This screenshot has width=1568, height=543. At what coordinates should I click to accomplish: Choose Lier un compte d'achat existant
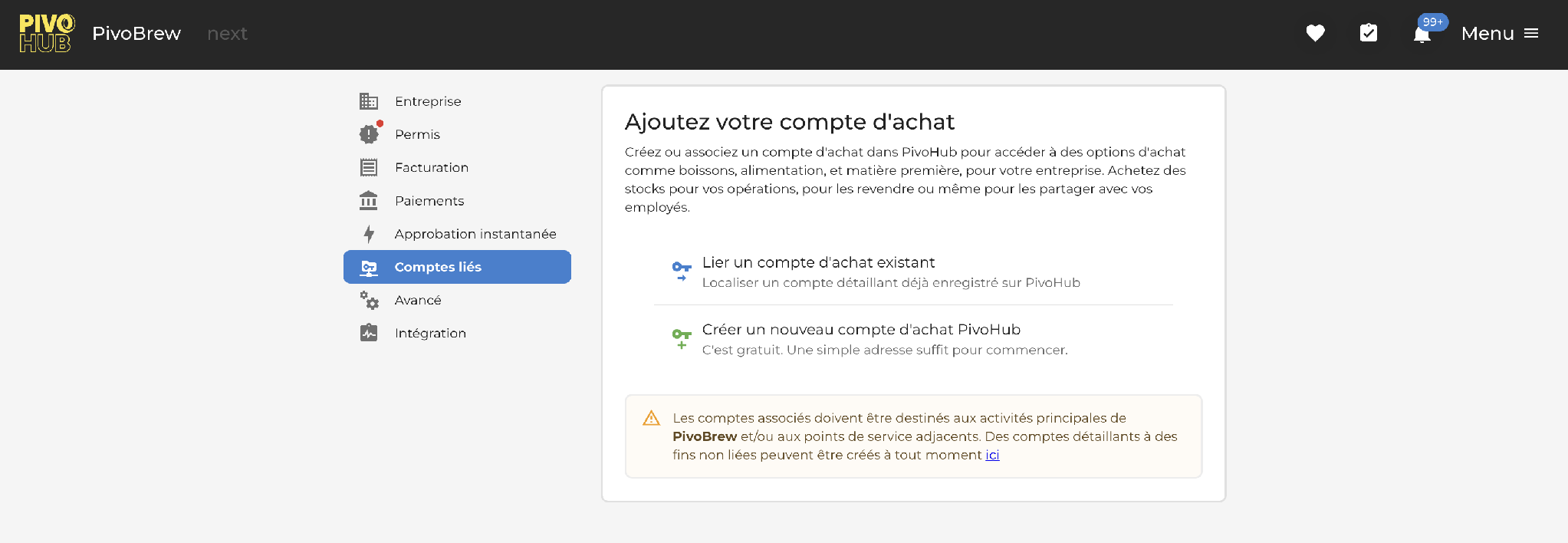coord(913,272)
